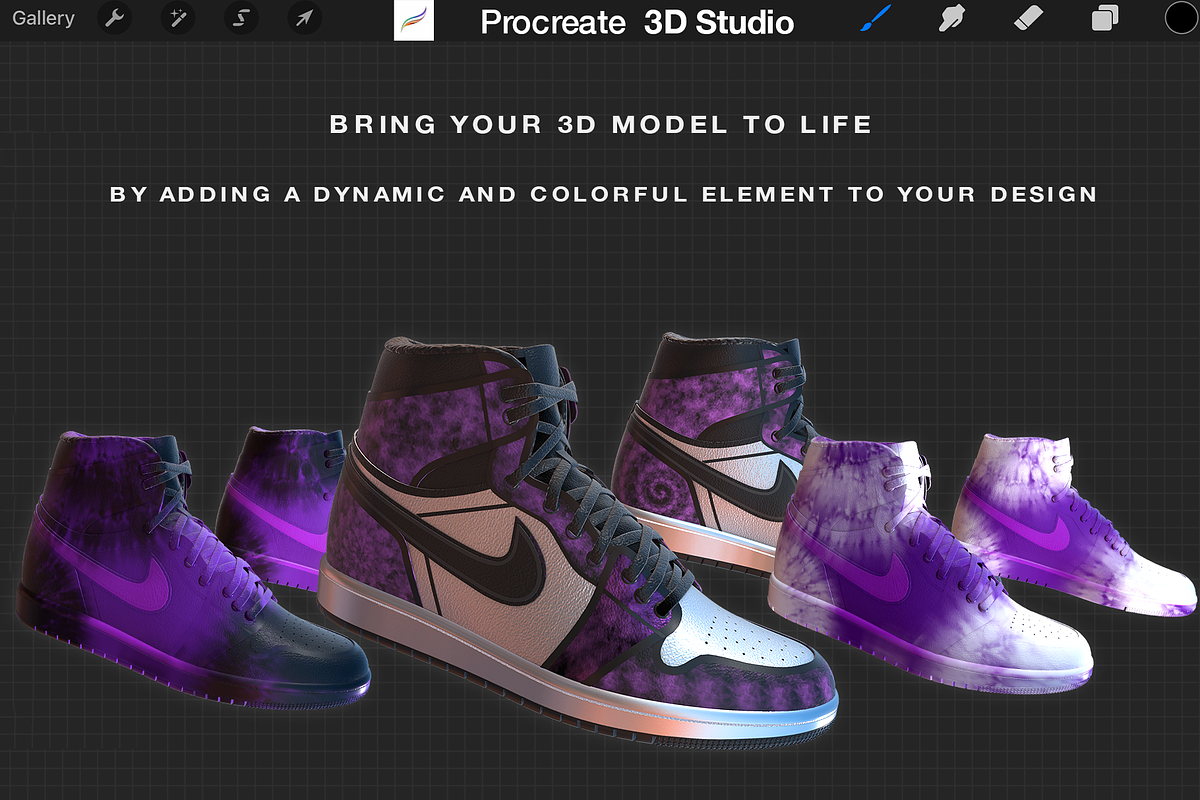Activate the Selection tool
This screenshot has height=800, width=1200.
point(240,19)
